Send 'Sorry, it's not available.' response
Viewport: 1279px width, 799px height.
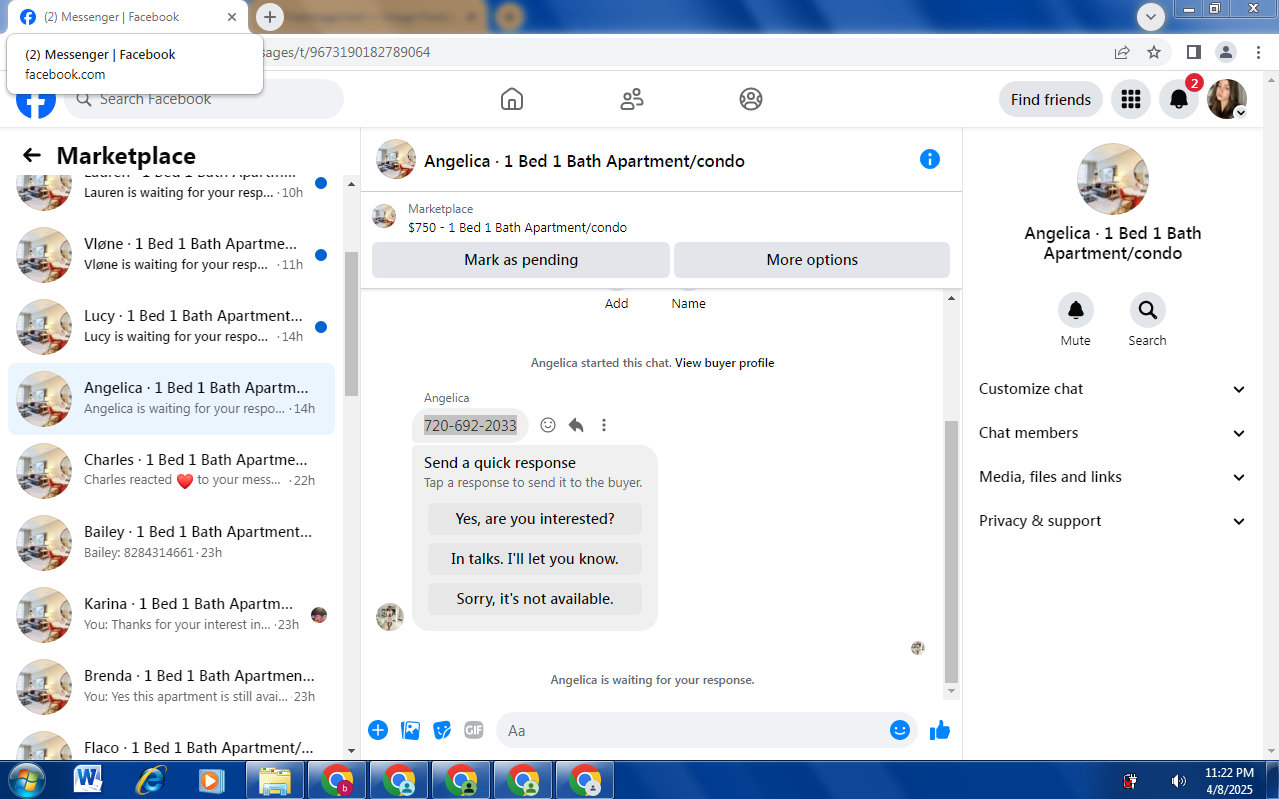point(535,599)
